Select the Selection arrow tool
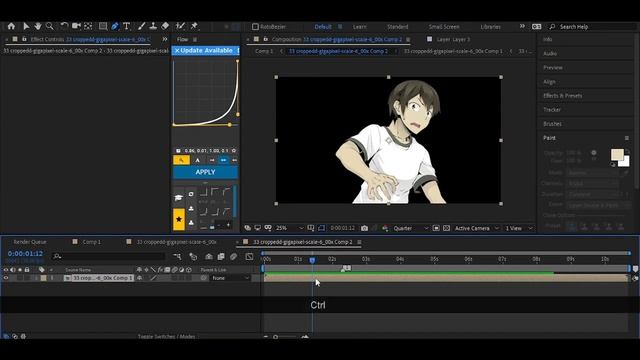Screen dimensions: 640x360 26,26
